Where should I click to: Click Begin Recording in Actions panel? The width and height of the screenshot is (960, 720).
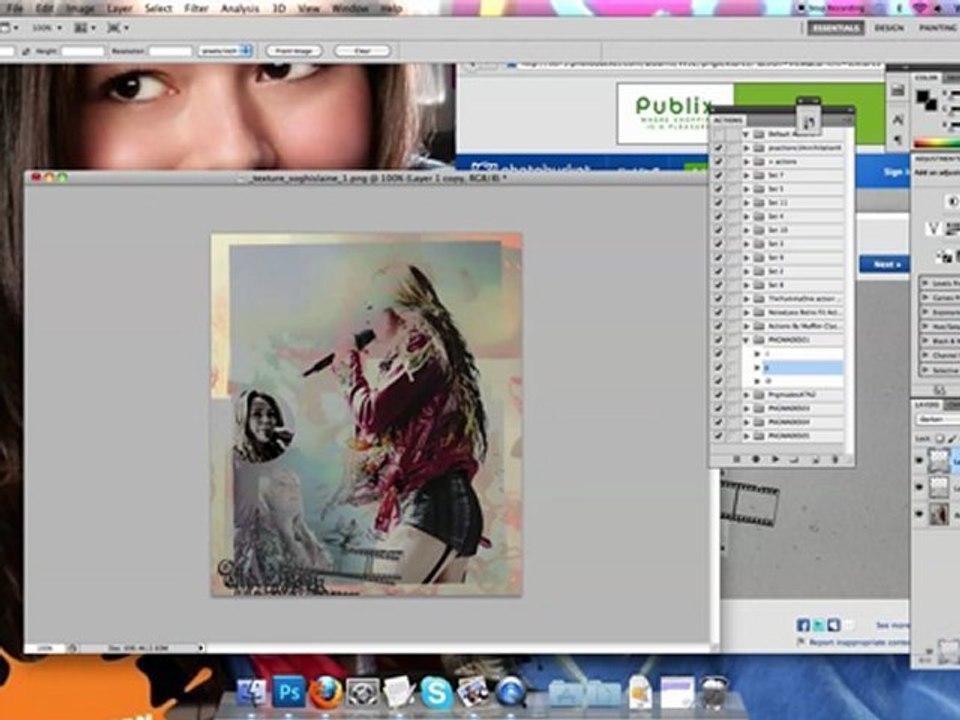pyautogui.click(x=756, y=459)
